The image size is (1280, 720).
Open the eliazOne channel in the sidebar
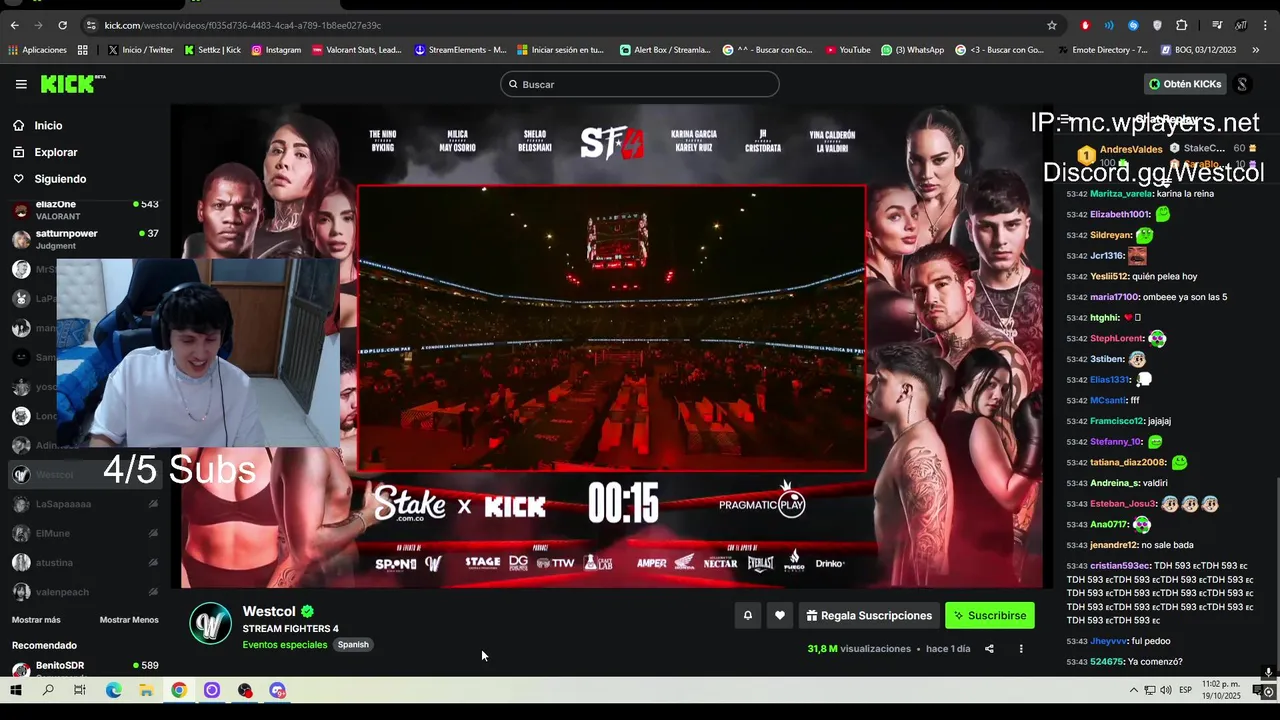(85, 210)
